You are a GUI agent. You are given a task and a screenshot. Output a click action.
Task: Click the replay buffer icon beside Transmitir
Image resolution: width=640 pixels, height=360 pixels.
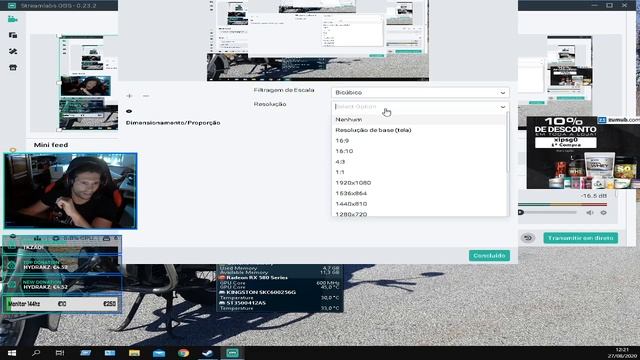[528, 238]
